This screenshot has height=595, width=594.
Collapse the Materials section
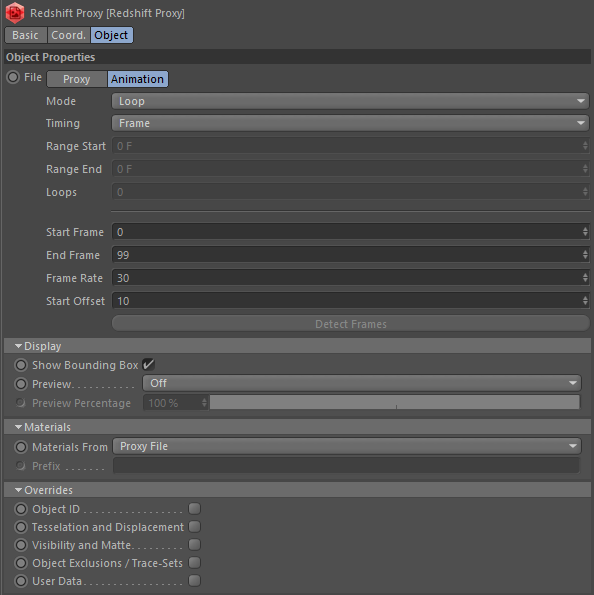click(x=18, y=427)
